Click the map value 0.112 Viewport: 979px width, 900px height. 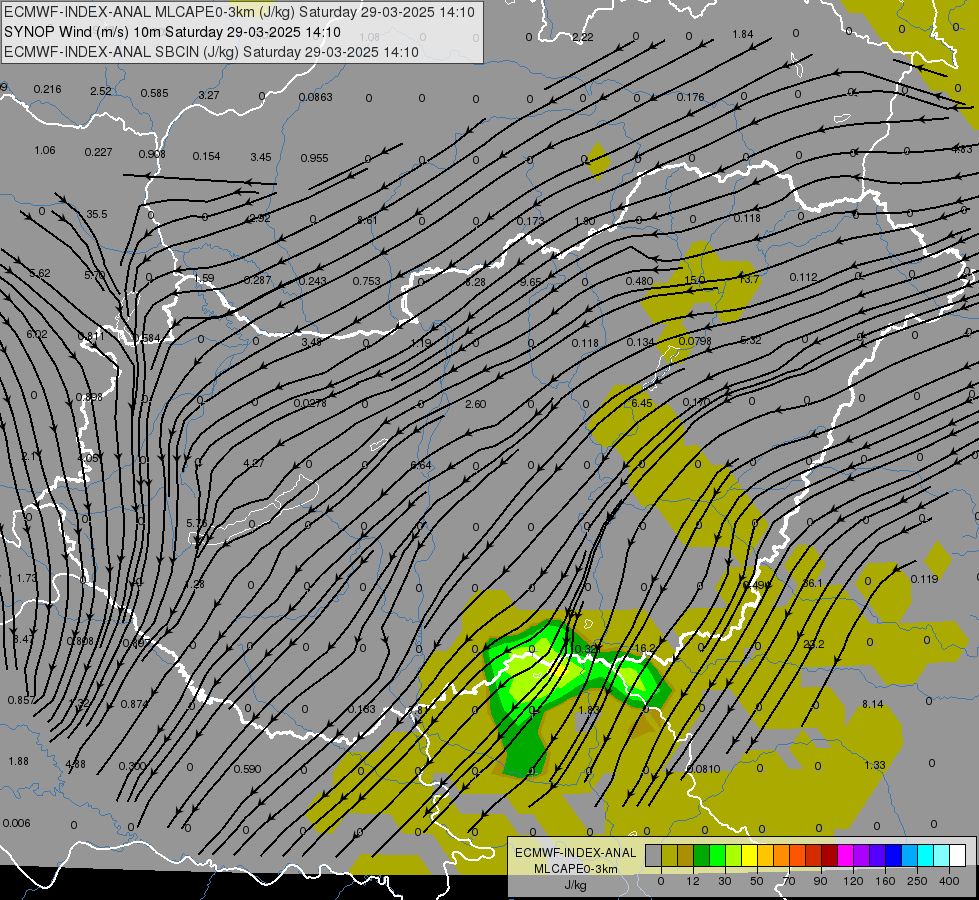(804, 277)
